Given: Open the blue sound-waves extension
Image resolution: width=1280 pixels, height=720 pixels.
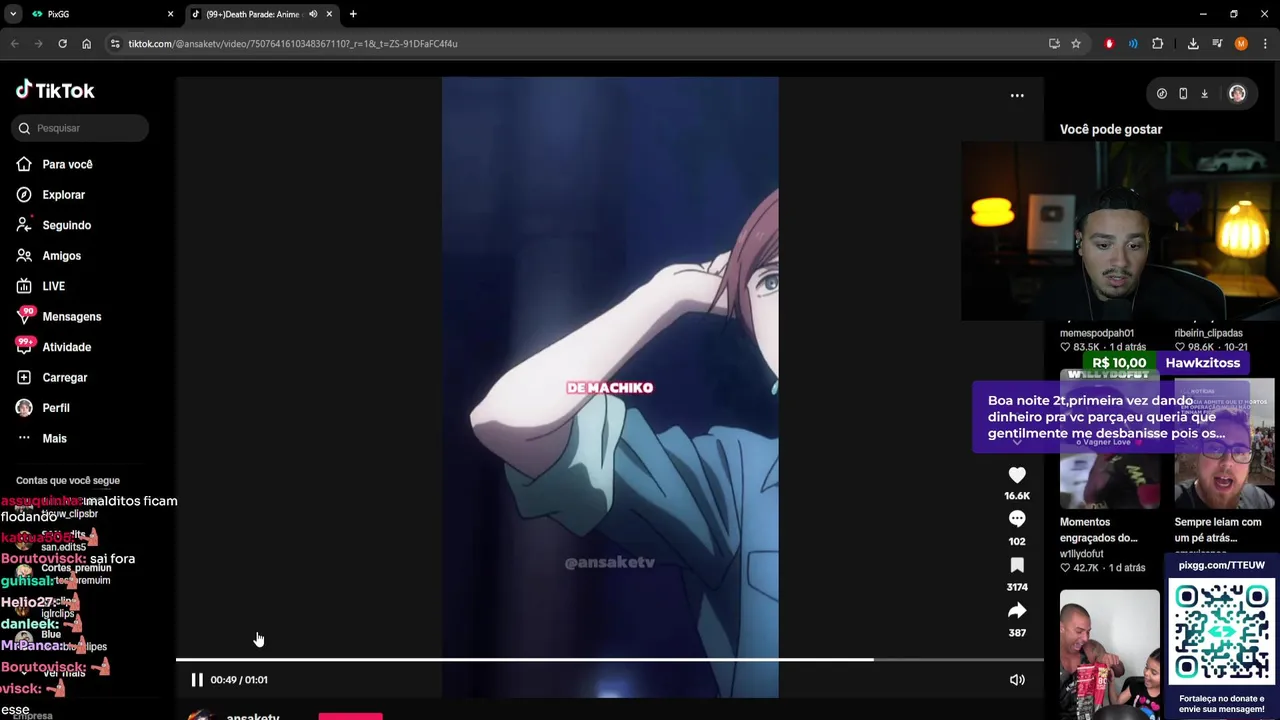Looking at the screenshot, I should pyautogui.click(x=1133, y=44).
